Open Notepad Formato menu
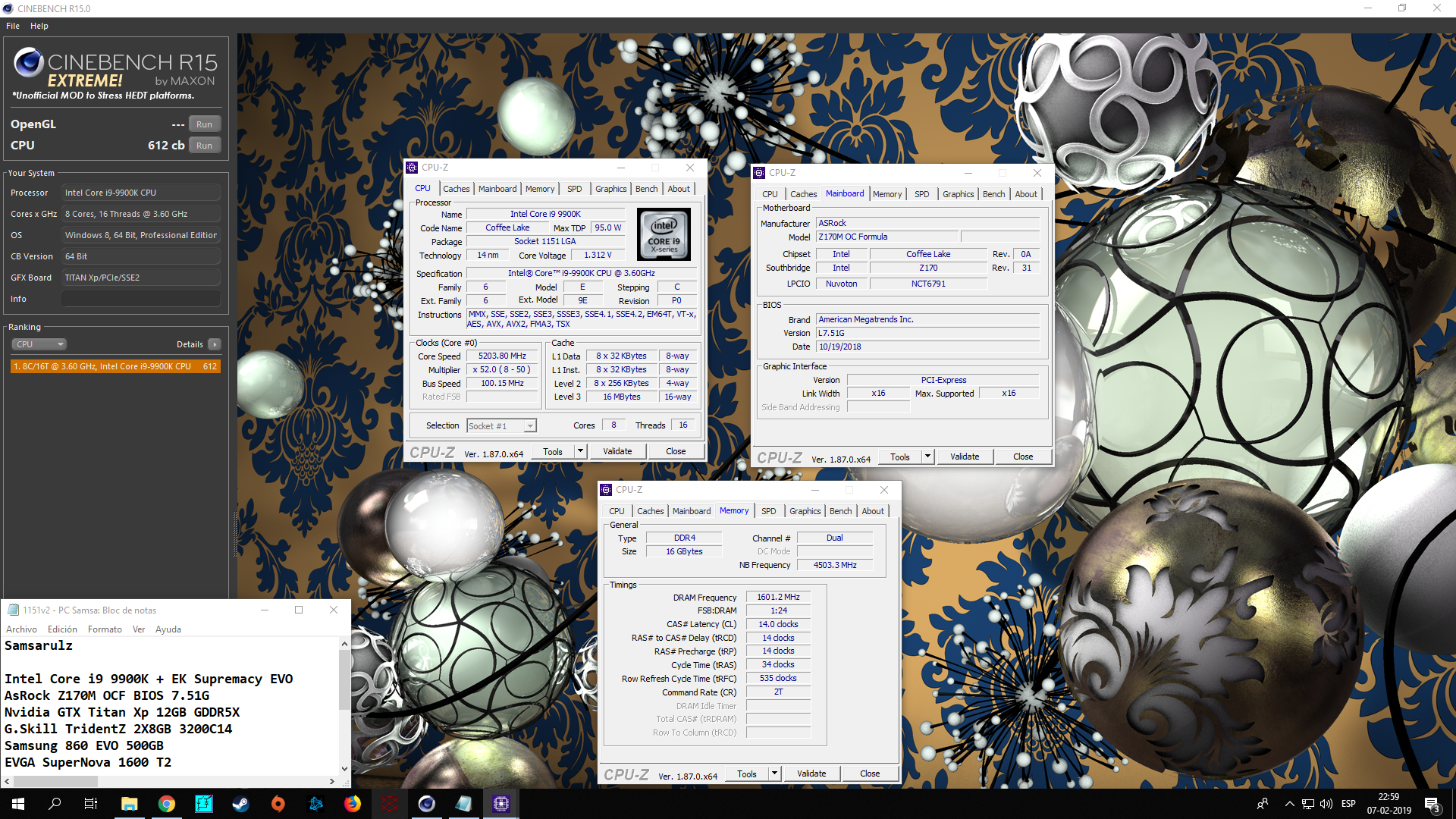This screenshot has width=1456, height=819. click(x=105, y=629)
